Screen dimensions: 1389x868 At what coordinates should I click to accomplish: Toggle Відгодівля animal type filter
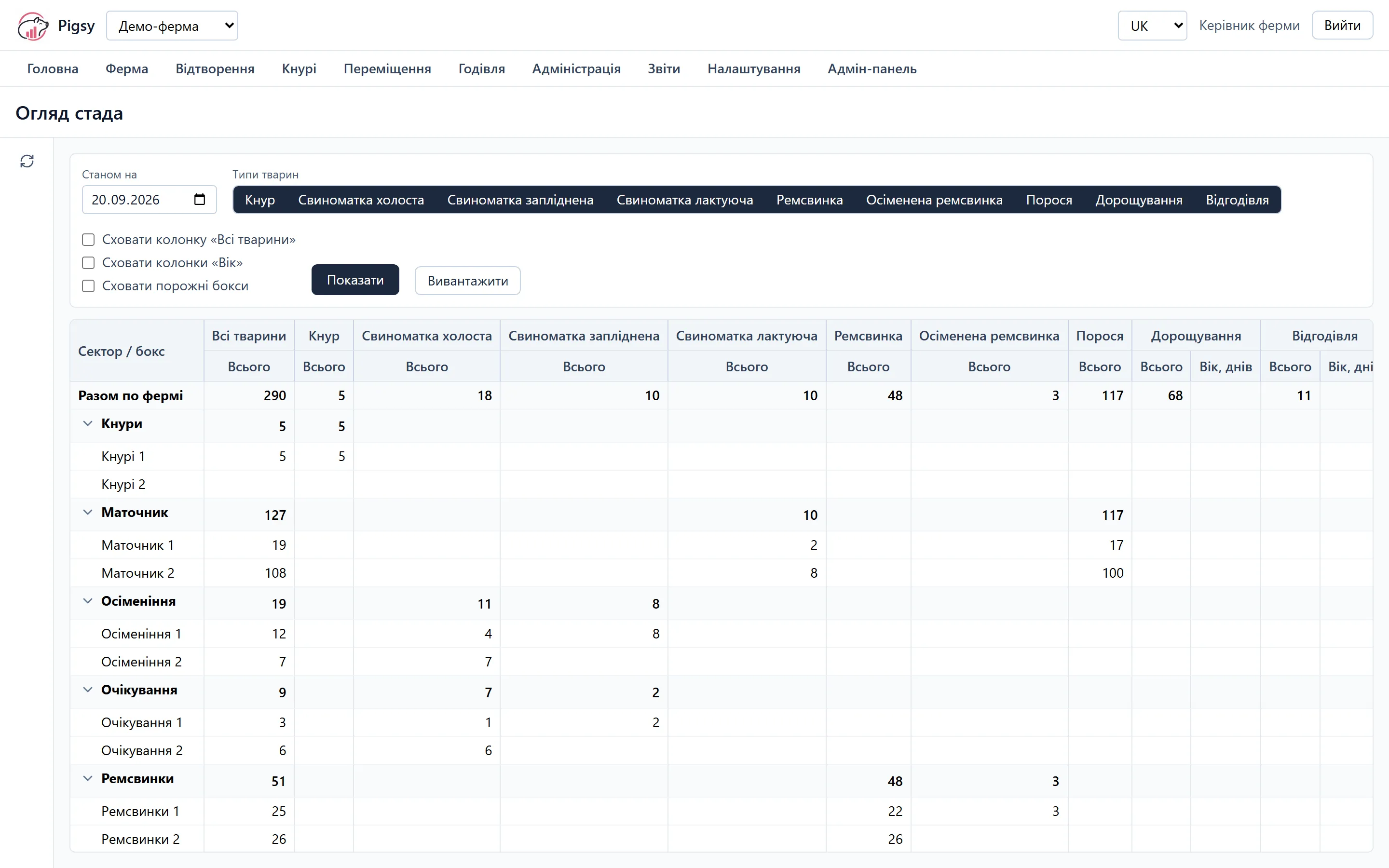1237,200
